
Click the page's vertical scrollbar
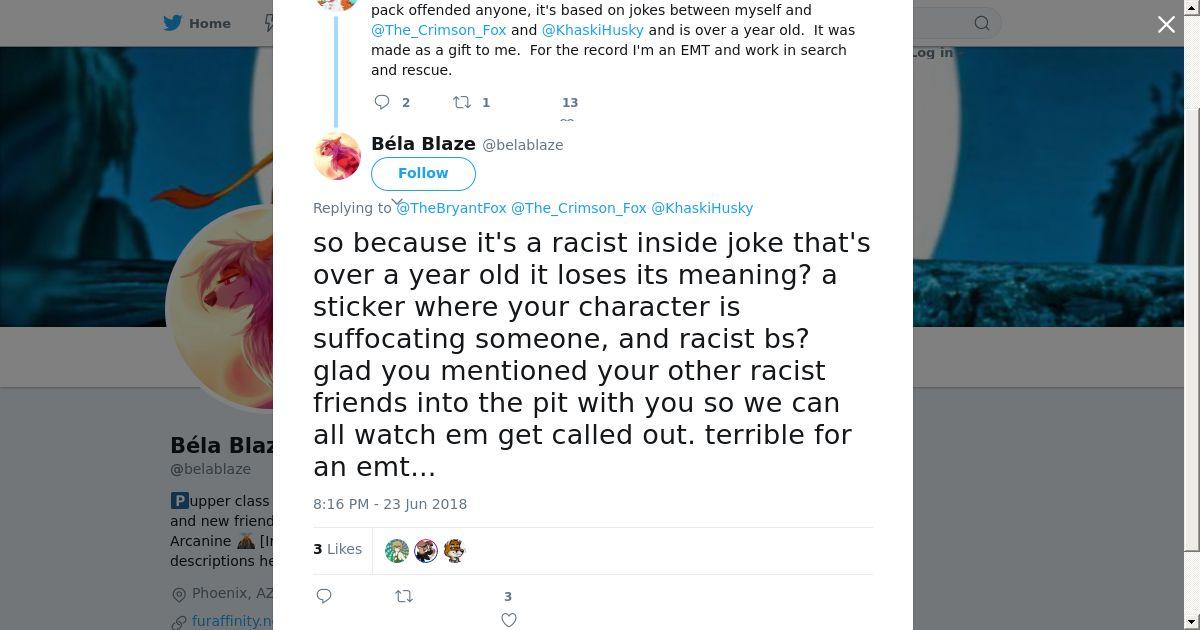pyautogui.click(x=1191, y=300)
